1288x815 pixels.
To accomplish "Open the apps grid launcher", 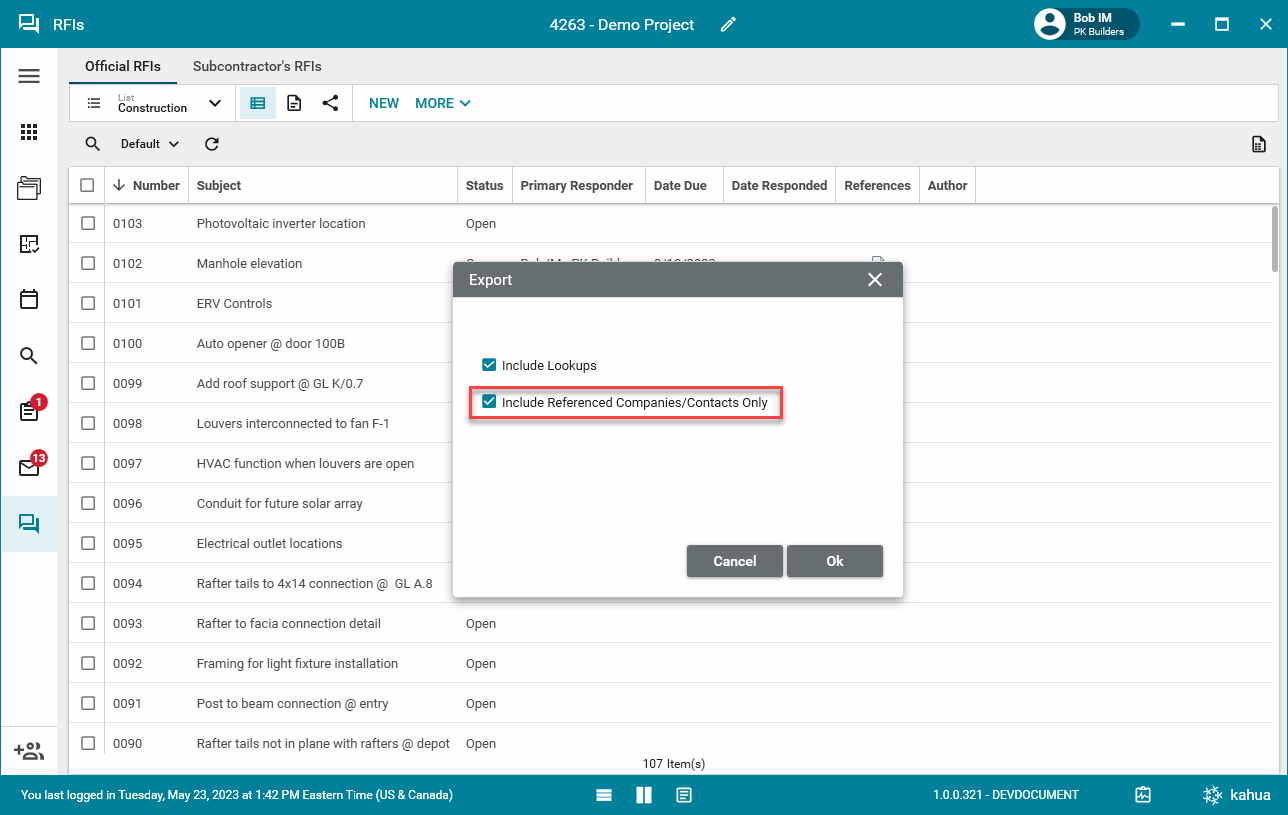I will click(x=29, y=132).
